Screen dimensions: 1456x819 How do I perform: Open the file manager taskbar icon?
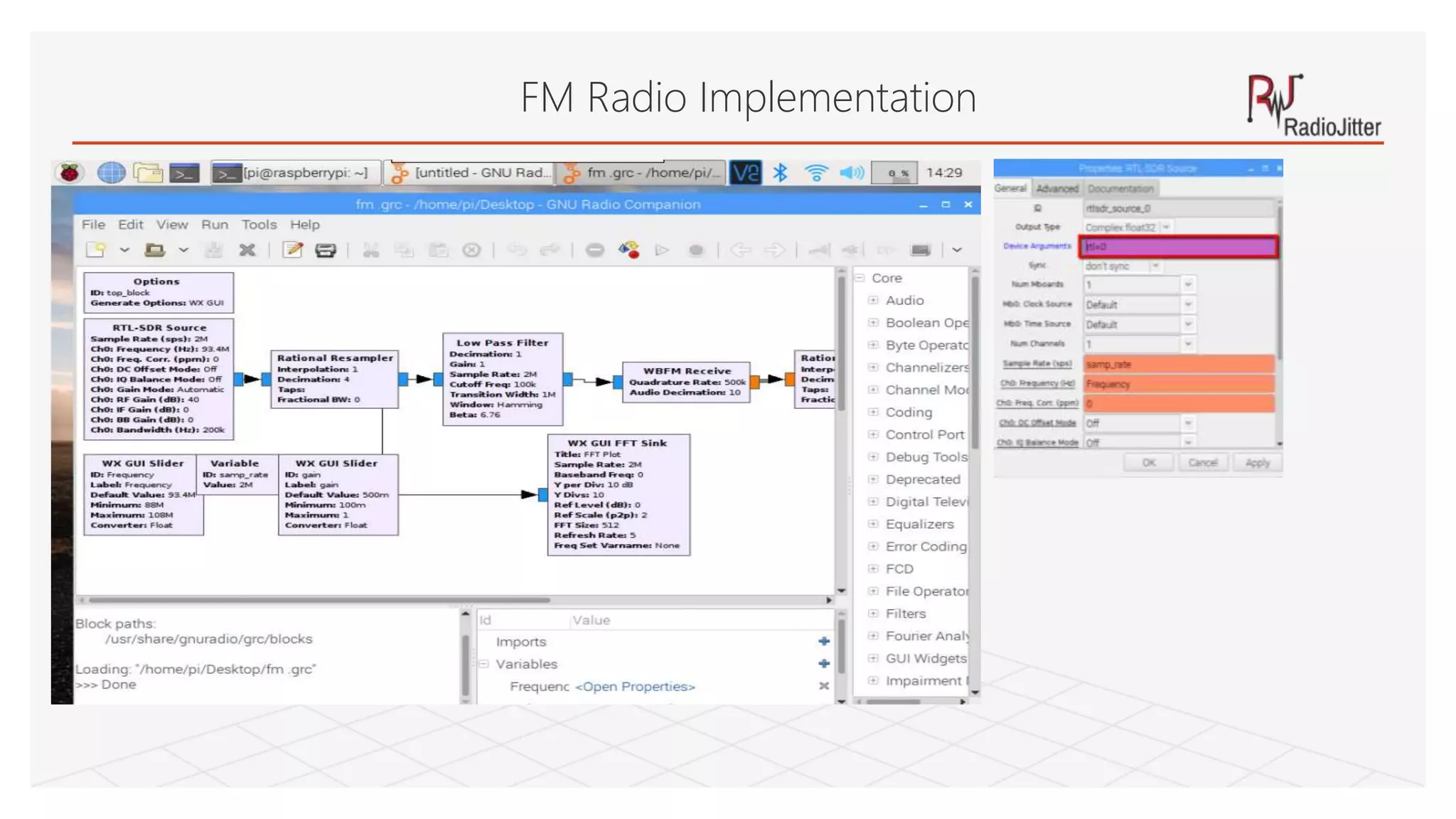tap(148, 173)
